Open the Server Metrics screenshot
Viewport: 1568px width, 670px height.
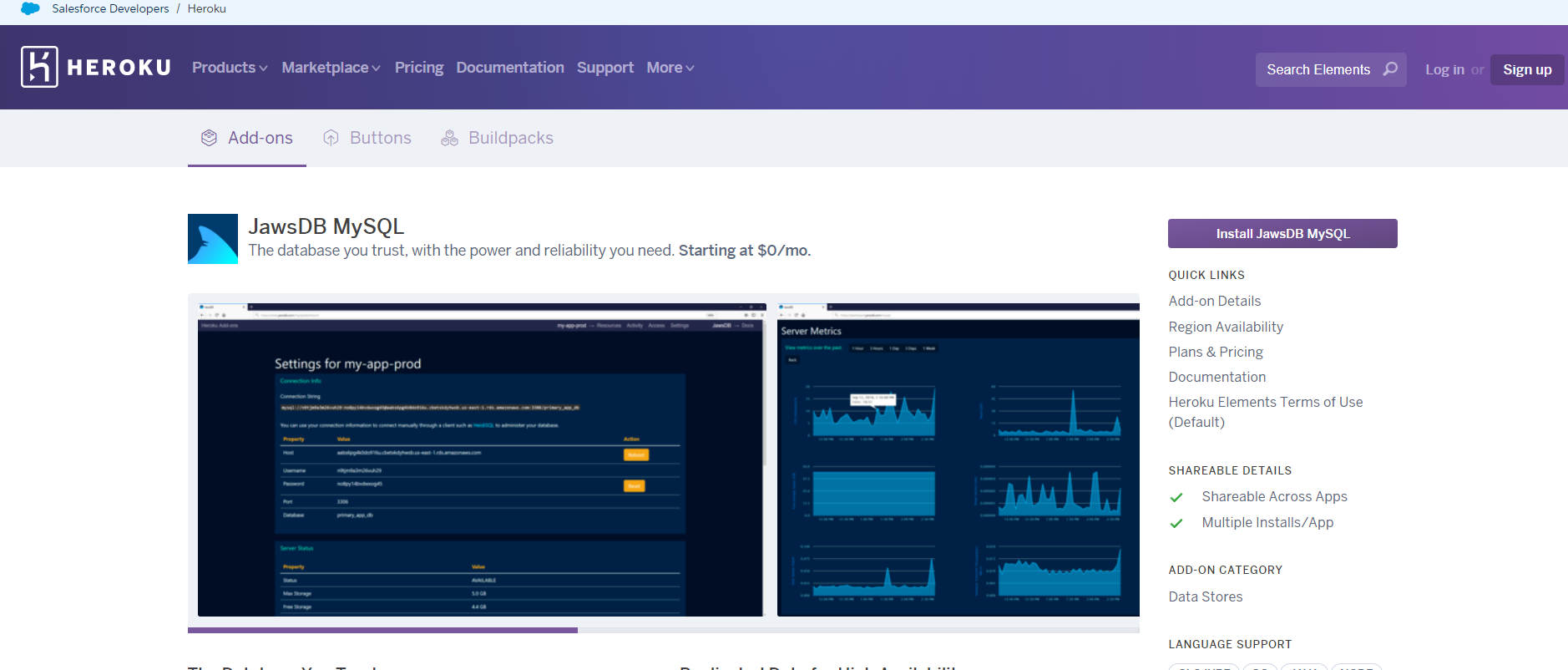coord(959,459)
